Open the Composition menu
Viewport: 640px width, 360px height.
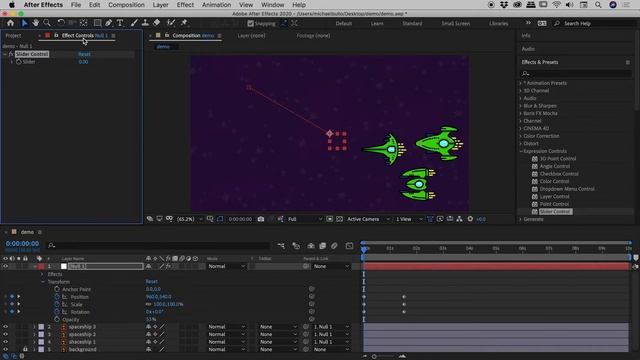pyautogui.click(x=126, y=5)
